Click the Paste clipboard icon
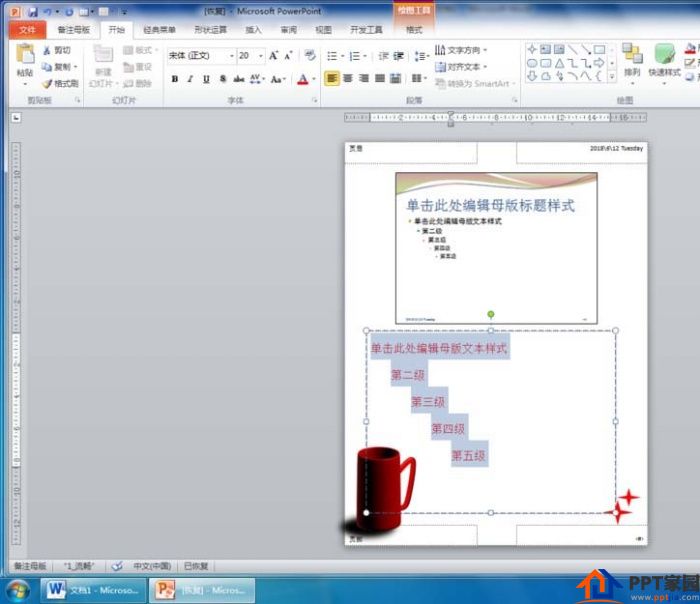Viewport: 700px width, 604px height. tap(25, 54)
